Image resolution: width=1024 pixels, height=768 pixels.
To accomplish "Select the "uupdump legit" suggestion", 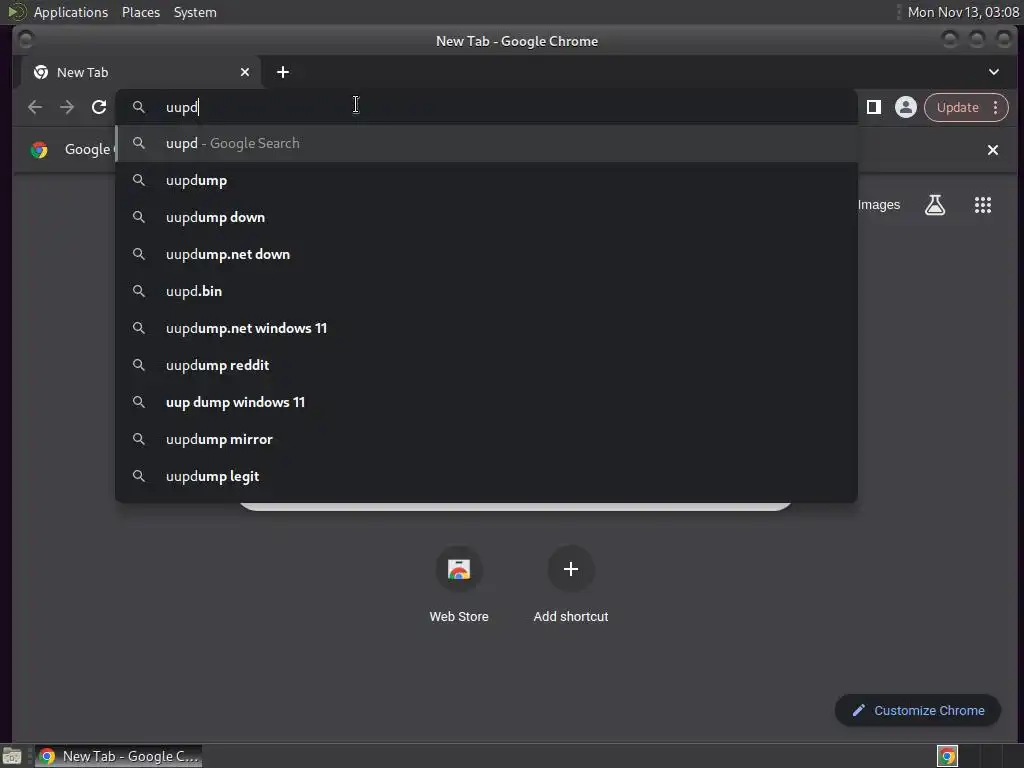I will [x=487, y=477].
